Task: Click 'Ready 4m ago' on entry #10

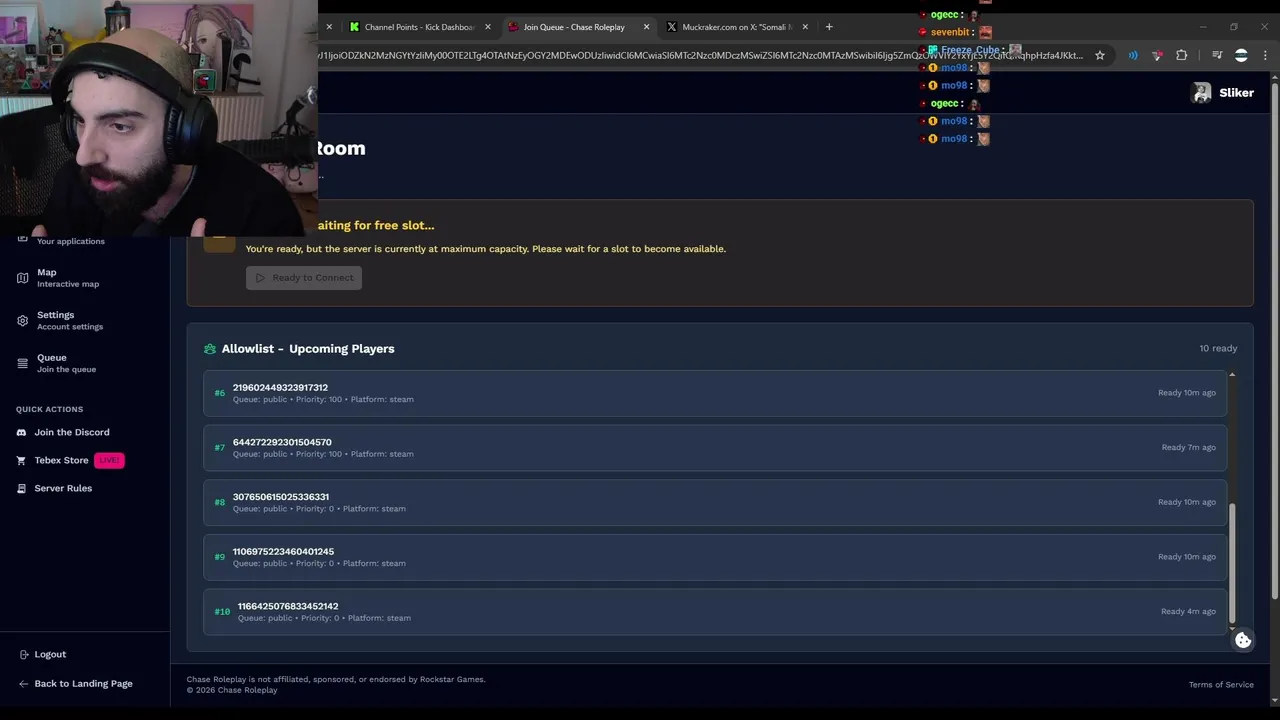Action: click(1188, 612)
